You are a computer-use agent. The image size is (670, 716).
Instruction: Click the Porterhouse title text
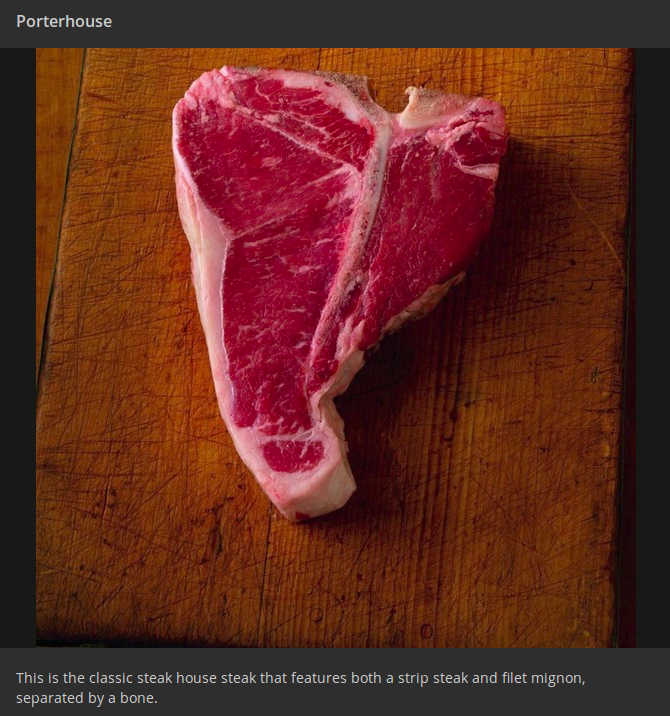pos(64,21)
